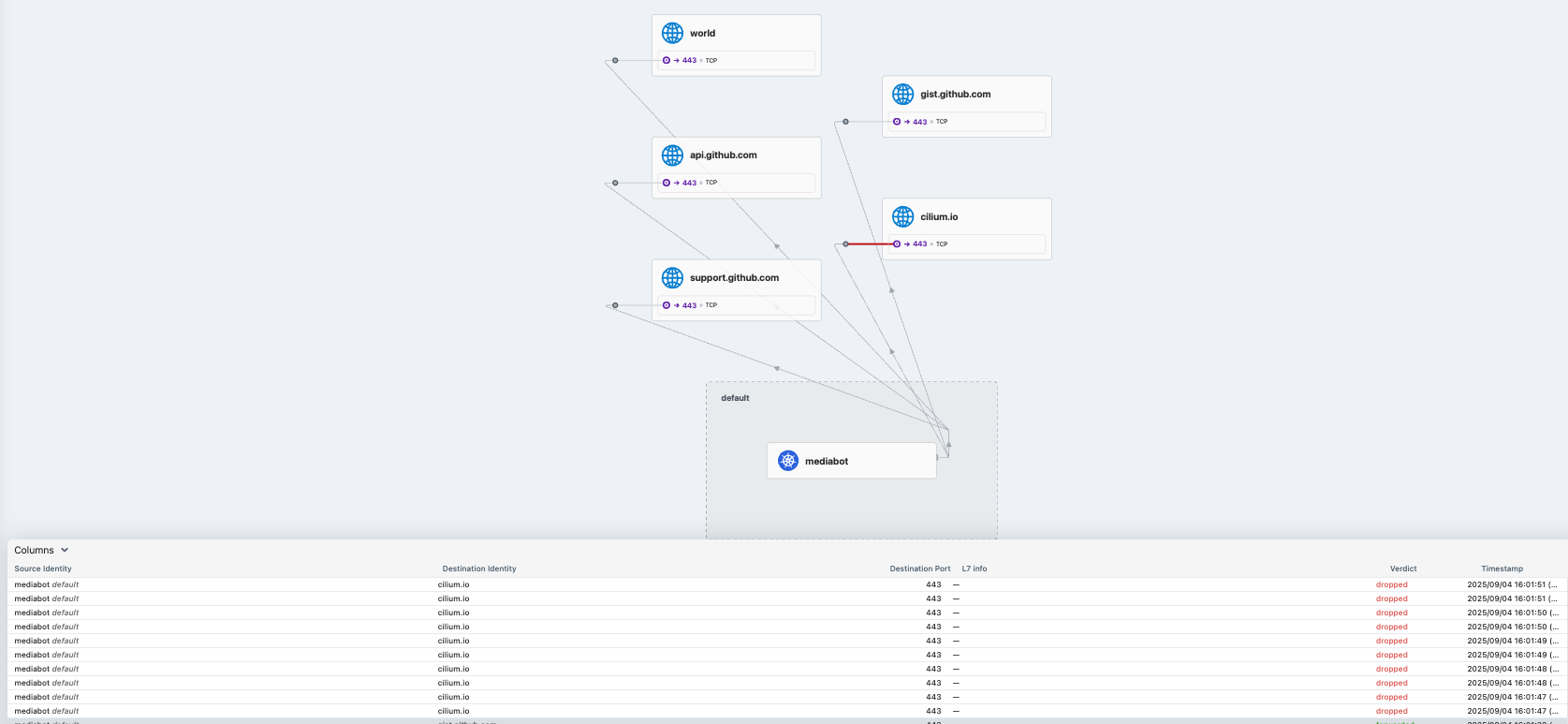The width and height of the screenshot is (1568, 724).
Task: Click the Destination Port column header
Action: click(920, 569)
